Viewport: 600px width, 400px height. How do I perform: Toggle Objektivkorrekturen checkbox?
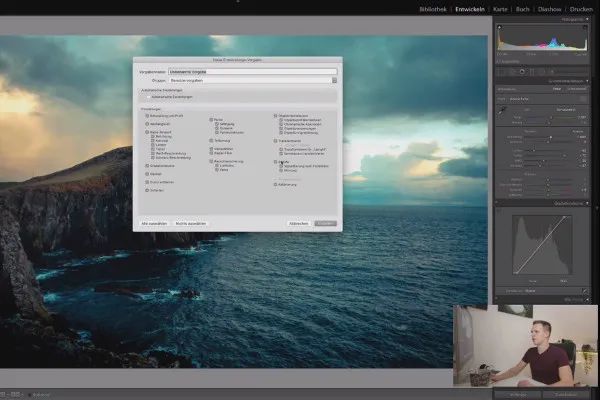(275, 116)
